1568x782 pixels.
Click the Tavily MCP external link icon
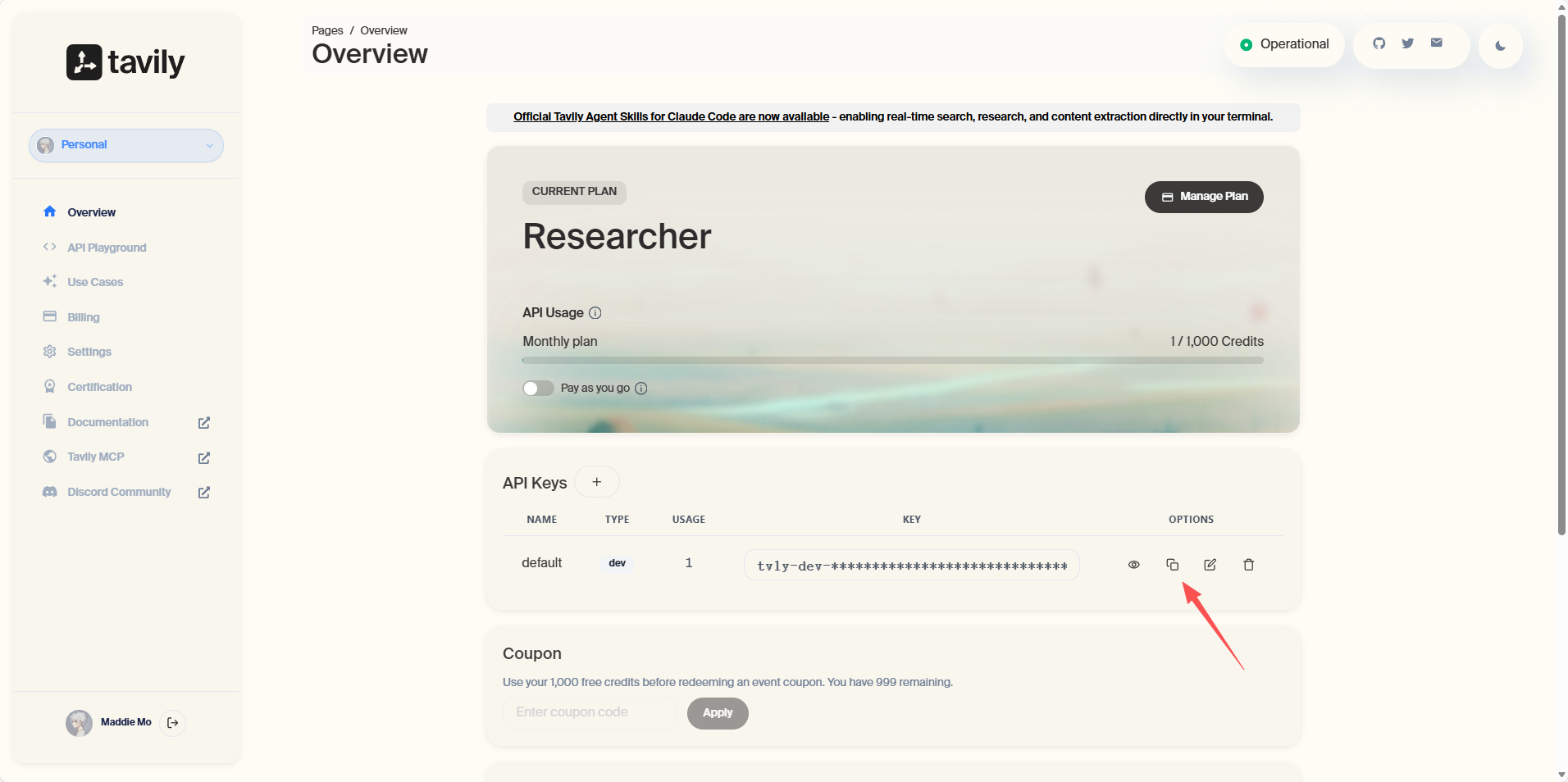click(204, 458)
